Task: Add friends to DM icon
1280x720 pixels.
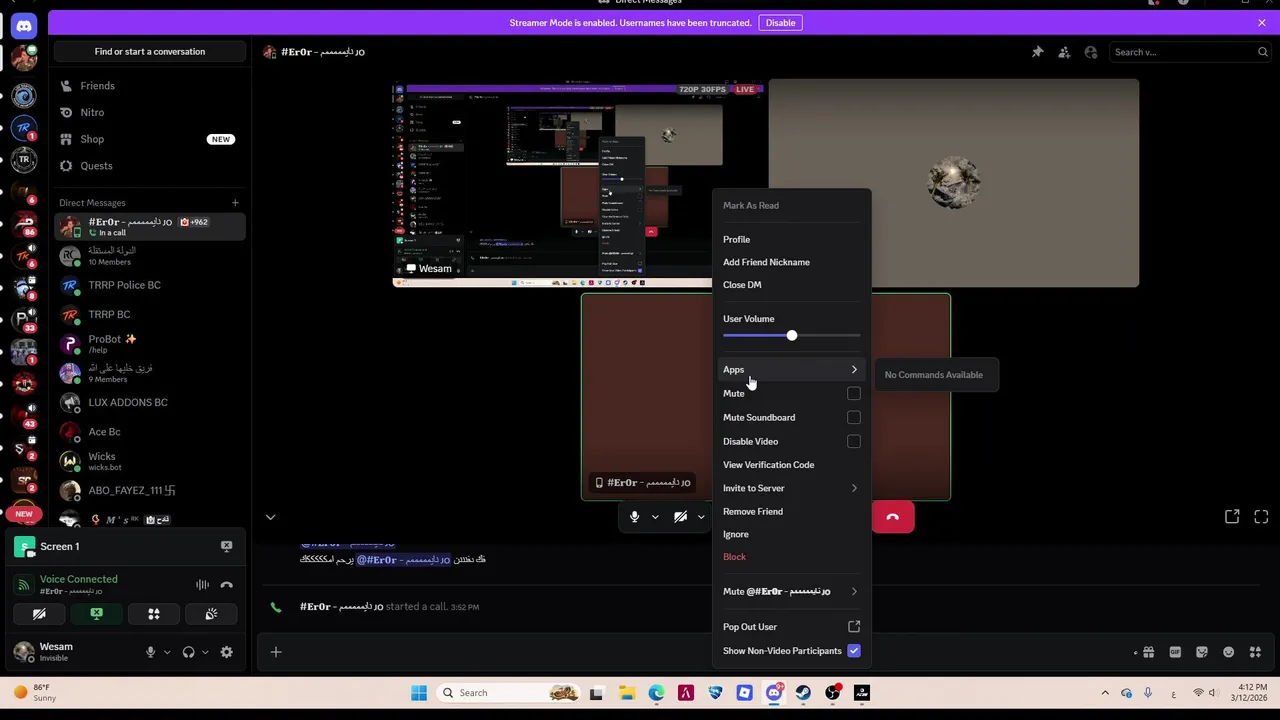Action: [x=1064, y=52]
